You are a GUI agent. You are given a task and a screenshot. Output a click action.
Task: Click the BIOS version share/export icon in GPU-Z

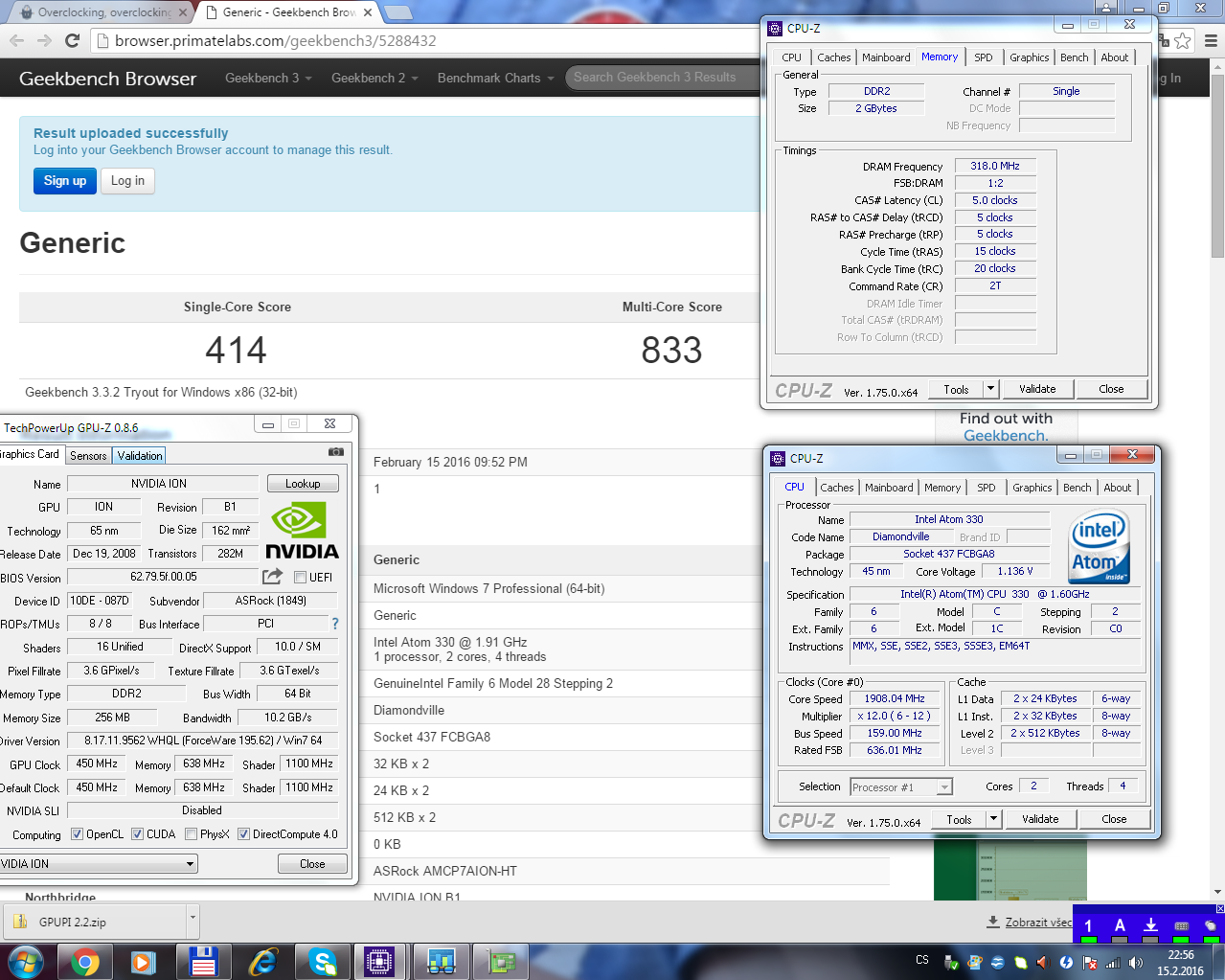(x=273, y=576)
